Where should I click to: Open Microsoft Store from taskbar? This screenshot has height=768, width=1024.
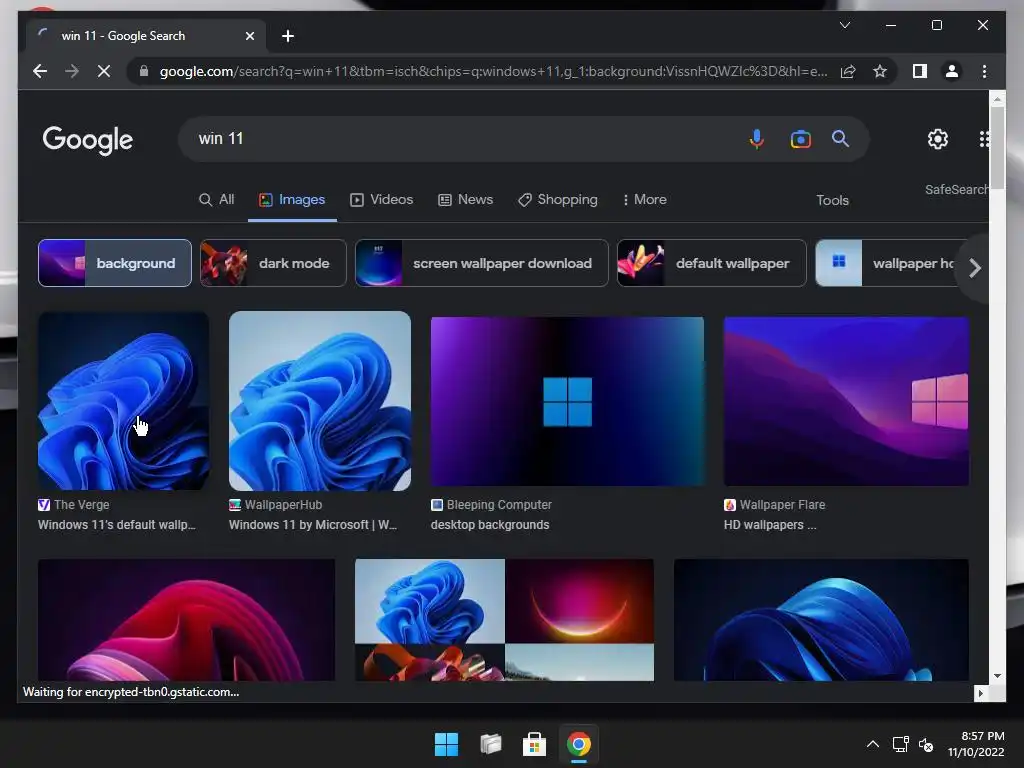[534, 744]
